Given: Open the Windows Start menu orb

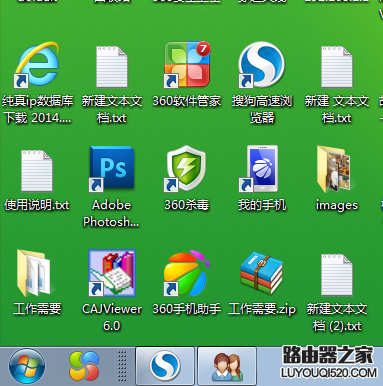Looking at the screenshot, I should (x=27, y=366).
